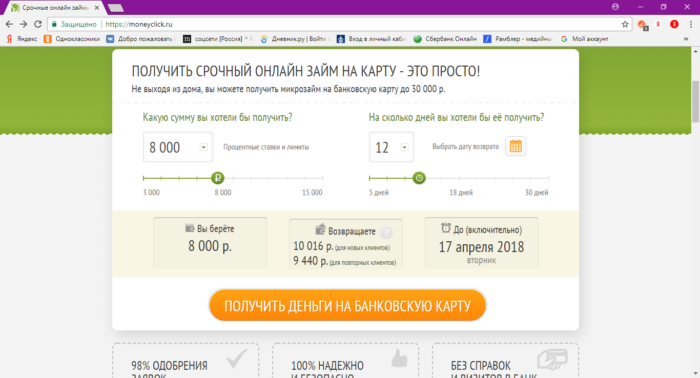Screen dimensions: 700x378
Task: Click Выбрать дату возврата link
Action: point(465,147)
